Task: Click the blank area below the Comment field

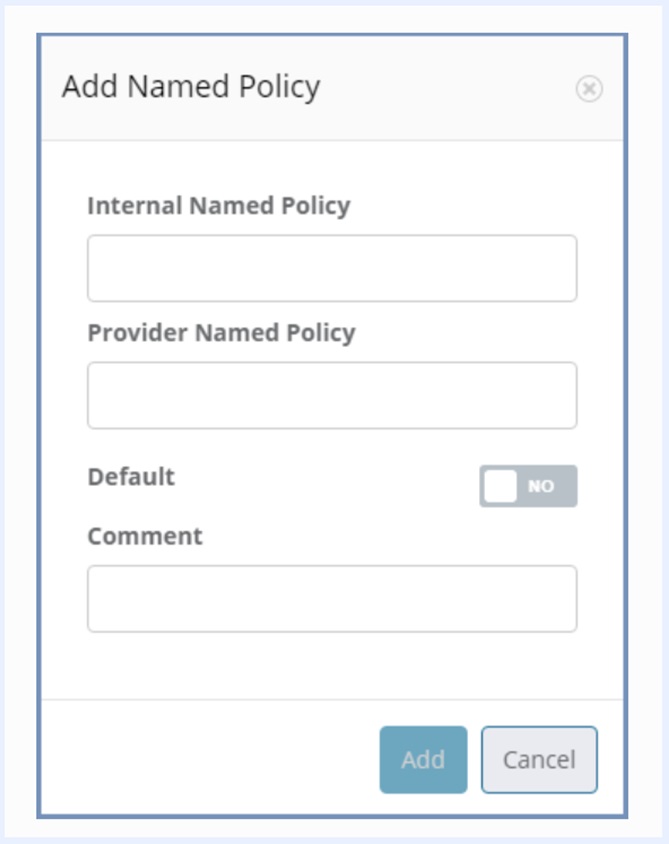Action: coord(332,665)
